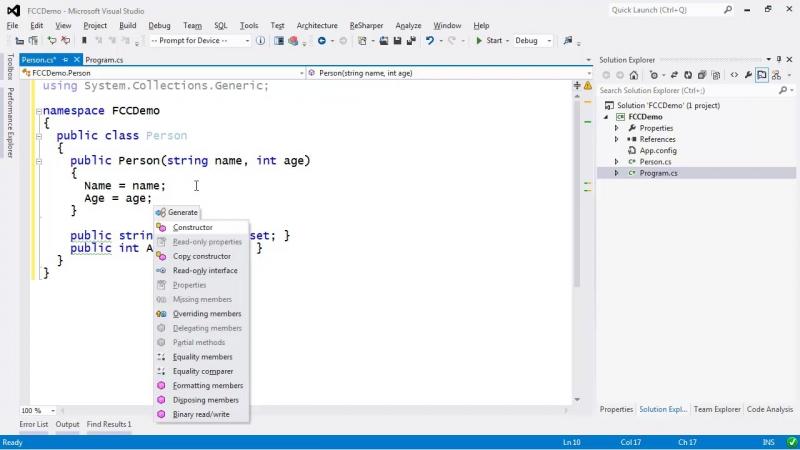Open the Build menu
This screenshot has height=450, width=800.
point(128,25)
